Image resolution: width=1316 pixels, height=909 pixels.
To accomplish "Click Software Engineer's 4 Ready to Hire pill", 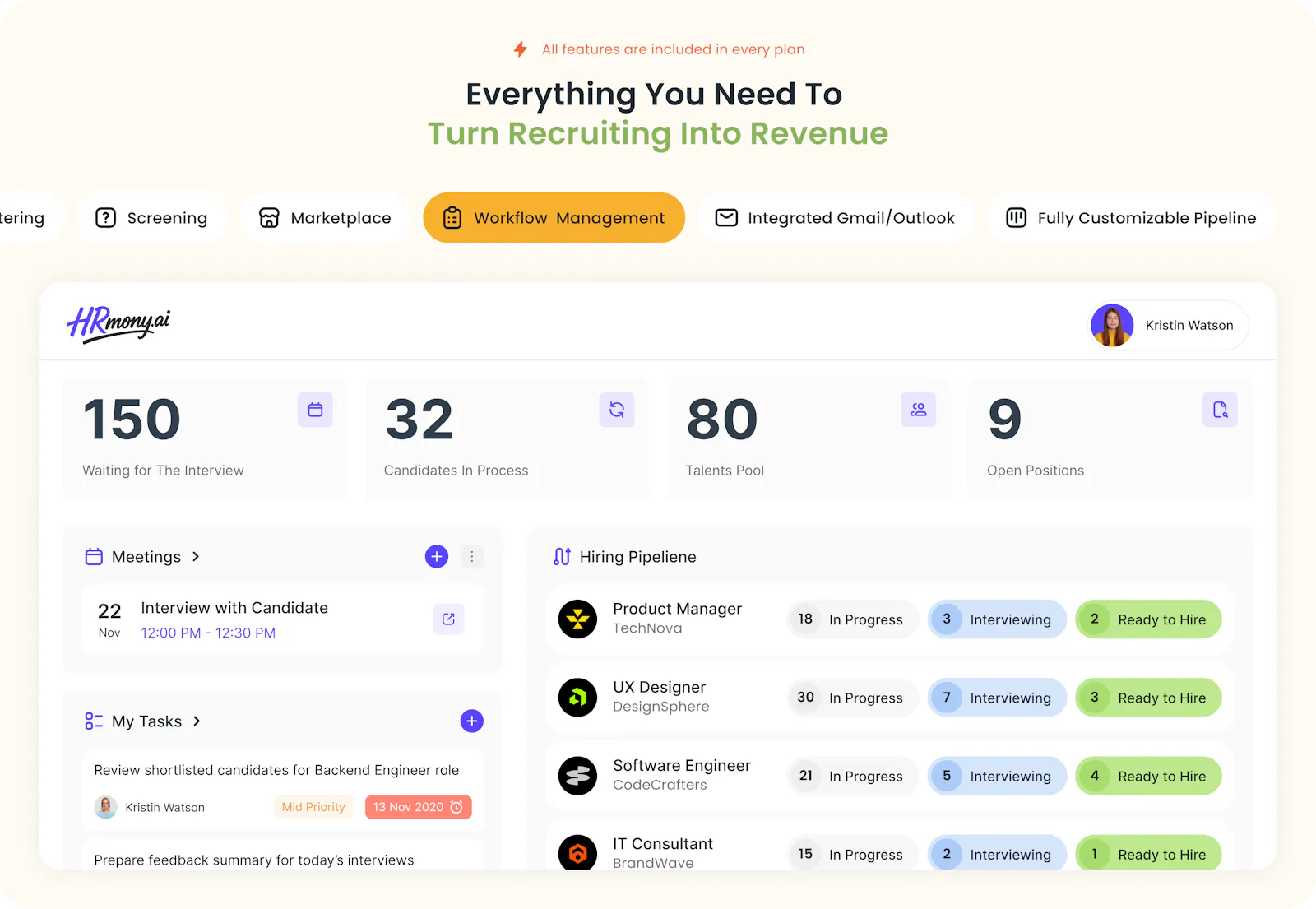I will [1148, 776].
